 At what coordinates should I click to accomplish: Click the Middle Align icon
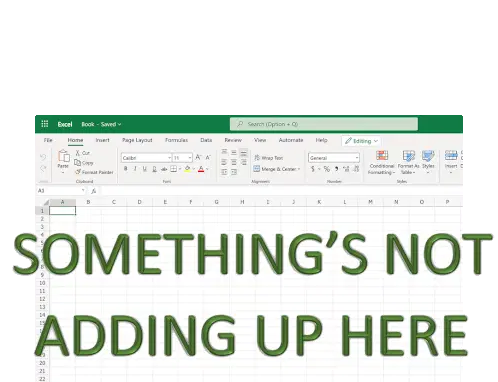pos(234,153)
